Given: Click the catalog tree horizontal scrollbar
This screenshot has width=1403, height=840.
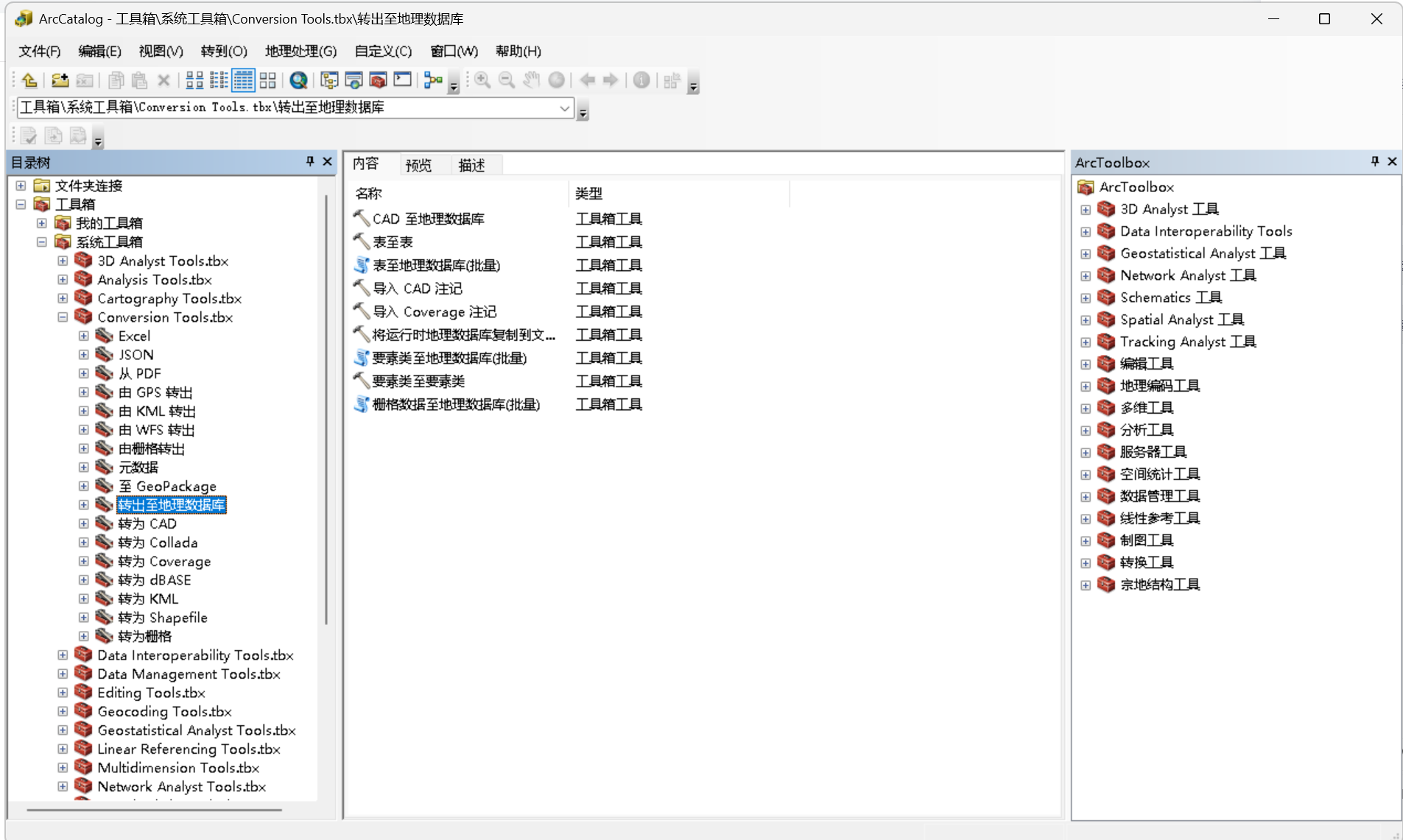Looking at the screenshot, I should tap(154, 810).
